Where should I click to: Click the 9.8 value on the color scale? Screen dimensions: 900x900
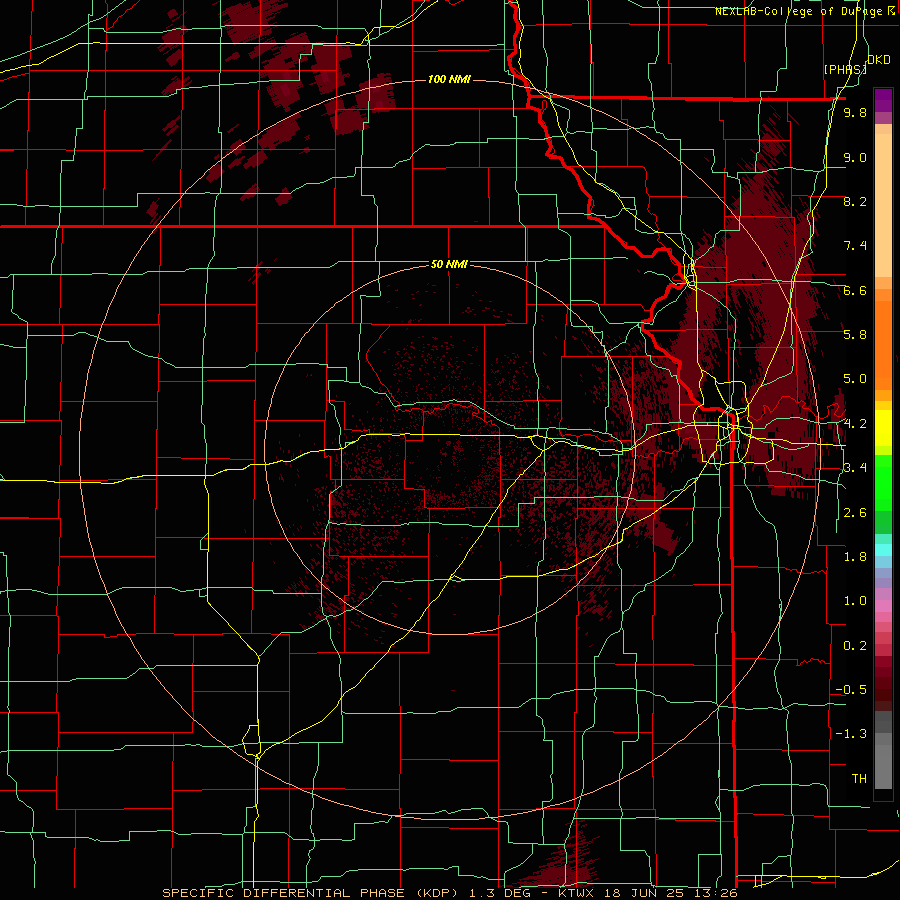(855, 112)
